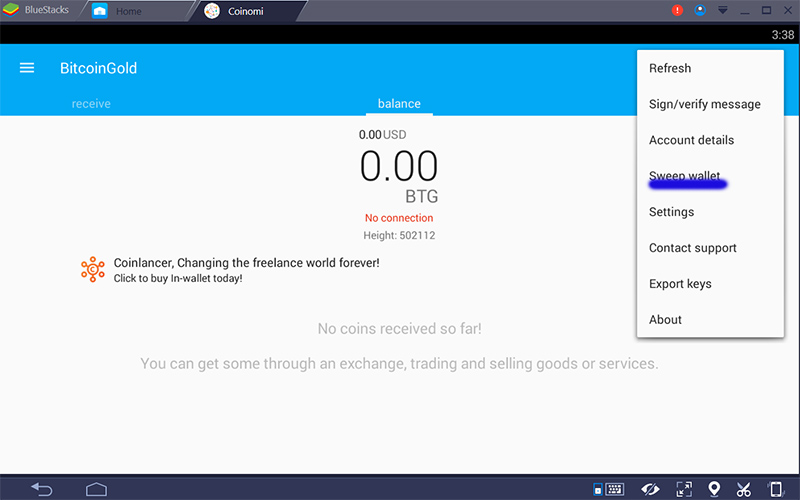Click 'Click to buy In-wallet today!' text
The height and width of the screenshot is (500, 800).
[x=178, y=279]
